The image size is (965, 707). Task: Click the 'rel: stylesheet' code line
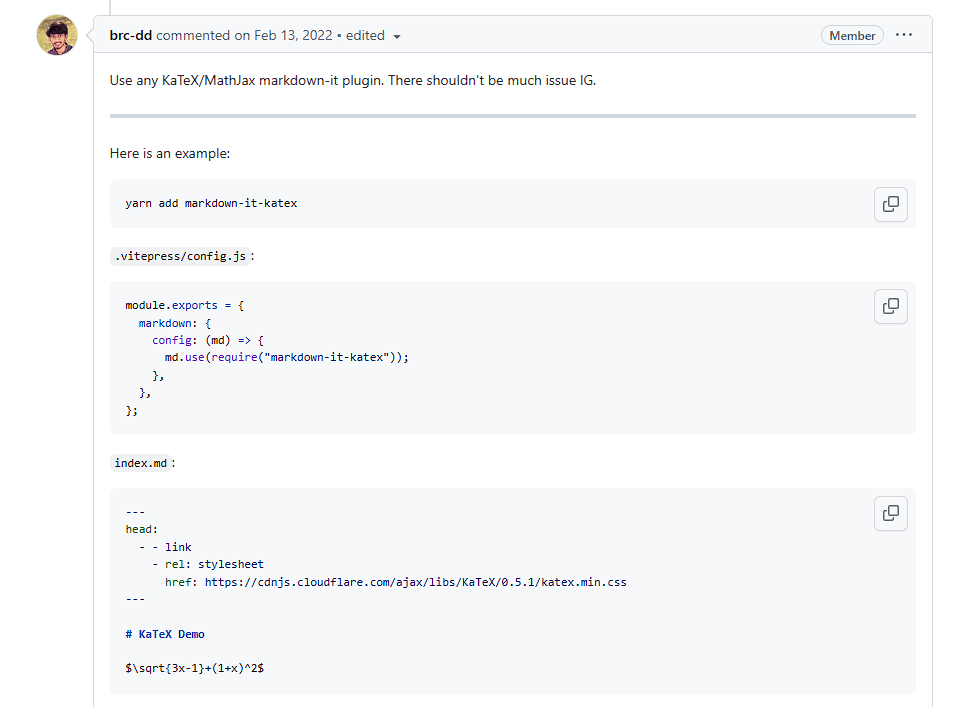[x=214, y=564]
